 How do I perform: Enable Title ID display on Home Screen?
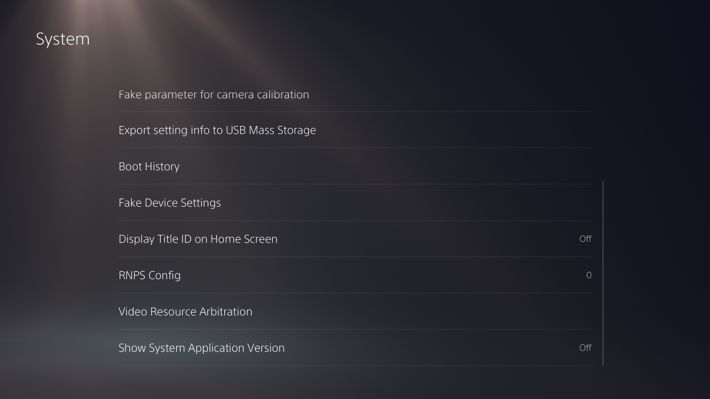tap(355, 239)
